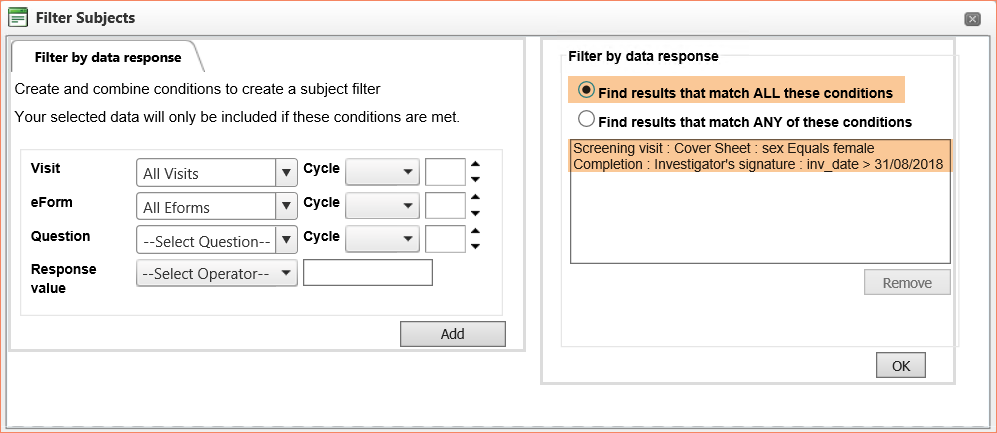Increment the Visit cycle stepper up arrow
This screenshot has height=433, width=997.
click(x=474, y=163)
